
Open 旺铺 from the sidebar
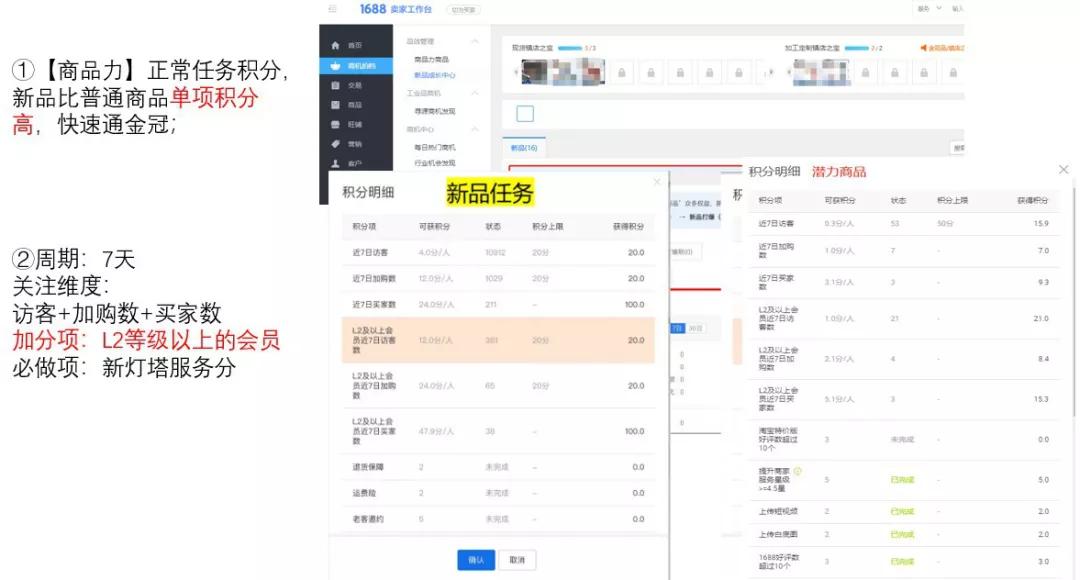click(334, 125)
